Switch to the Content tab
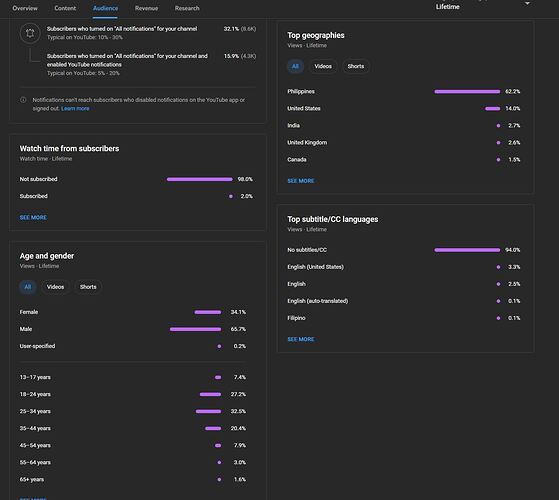The image size is (559, 500). pyautogui.click(x=65, y=8)
